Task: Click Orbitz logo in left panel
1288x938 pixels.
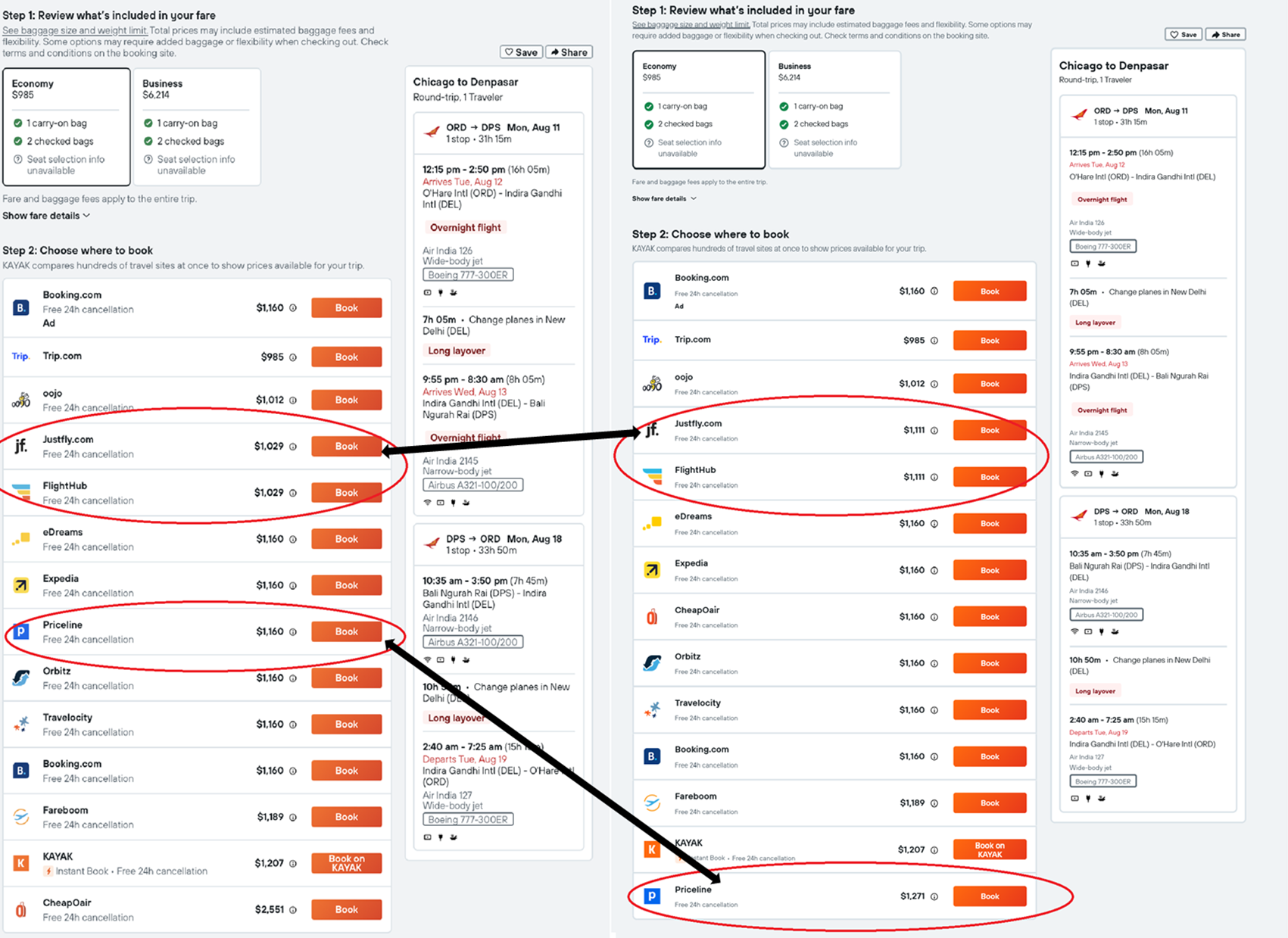Action: pyautogui.click(x=21, y=678)
